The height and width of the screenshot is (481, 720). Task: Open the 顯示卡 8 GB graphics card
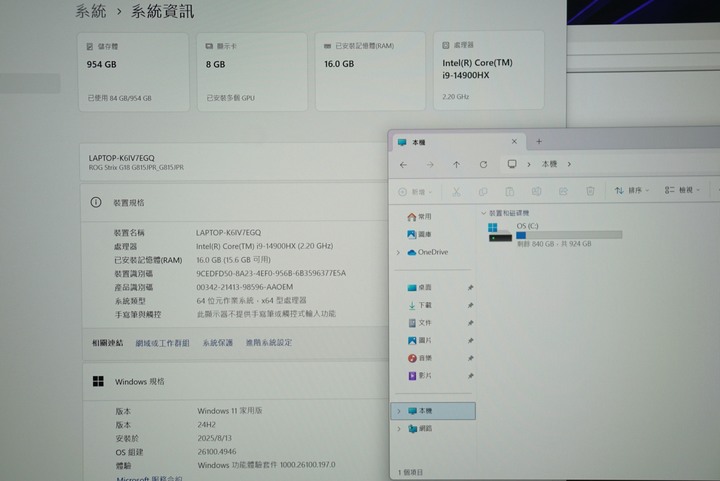pos(252,71)
